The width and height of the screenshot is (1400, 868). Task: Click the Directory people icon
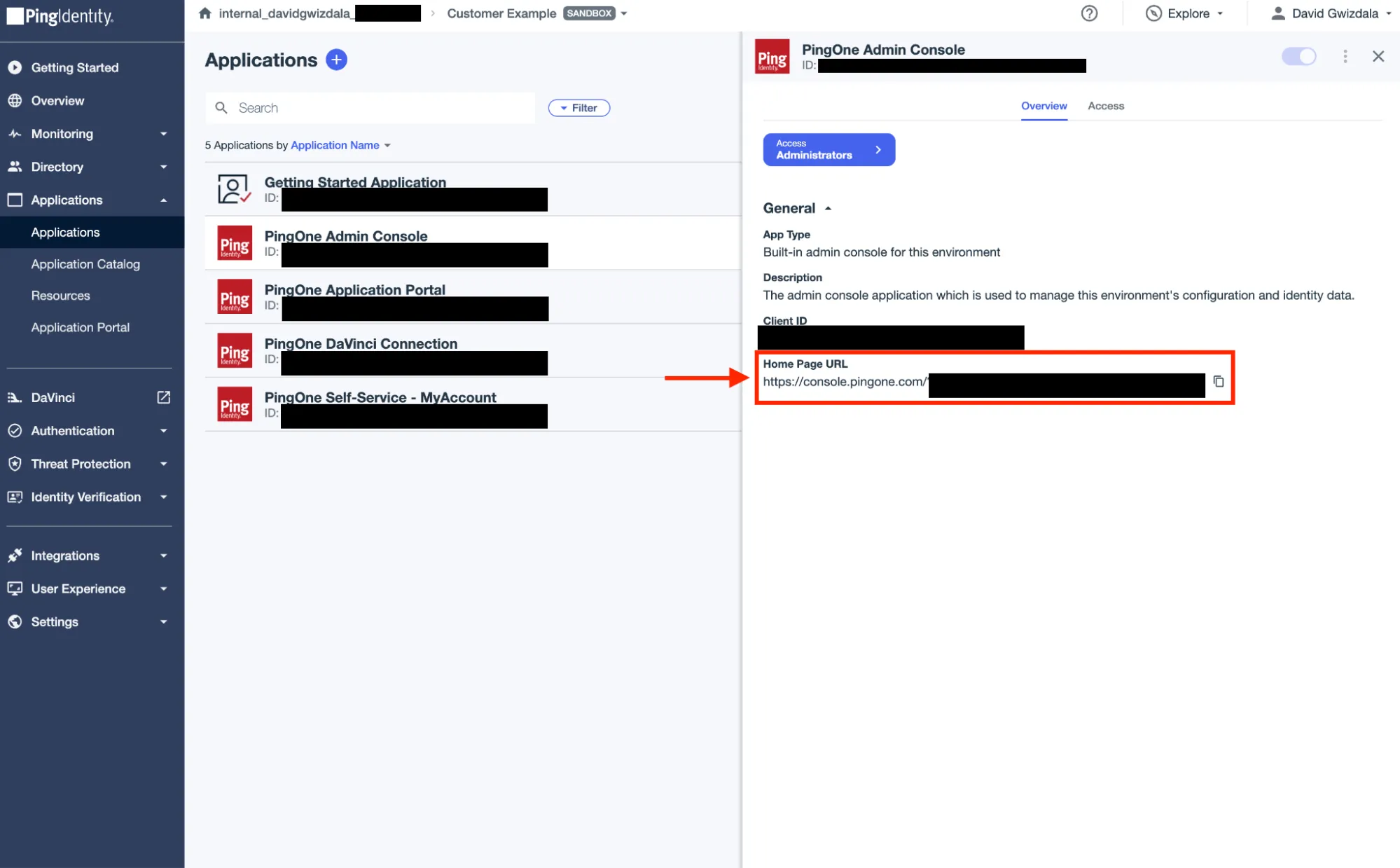(x=15, y=167)
